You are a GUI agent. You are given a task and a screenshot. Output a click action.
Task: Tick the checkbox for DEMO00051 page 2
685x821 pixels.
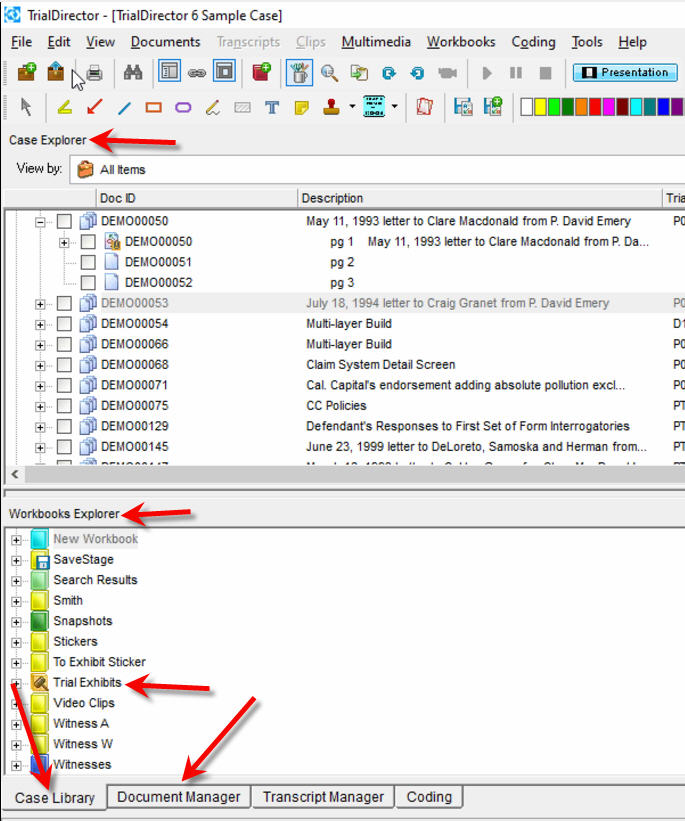click(88, 262)
